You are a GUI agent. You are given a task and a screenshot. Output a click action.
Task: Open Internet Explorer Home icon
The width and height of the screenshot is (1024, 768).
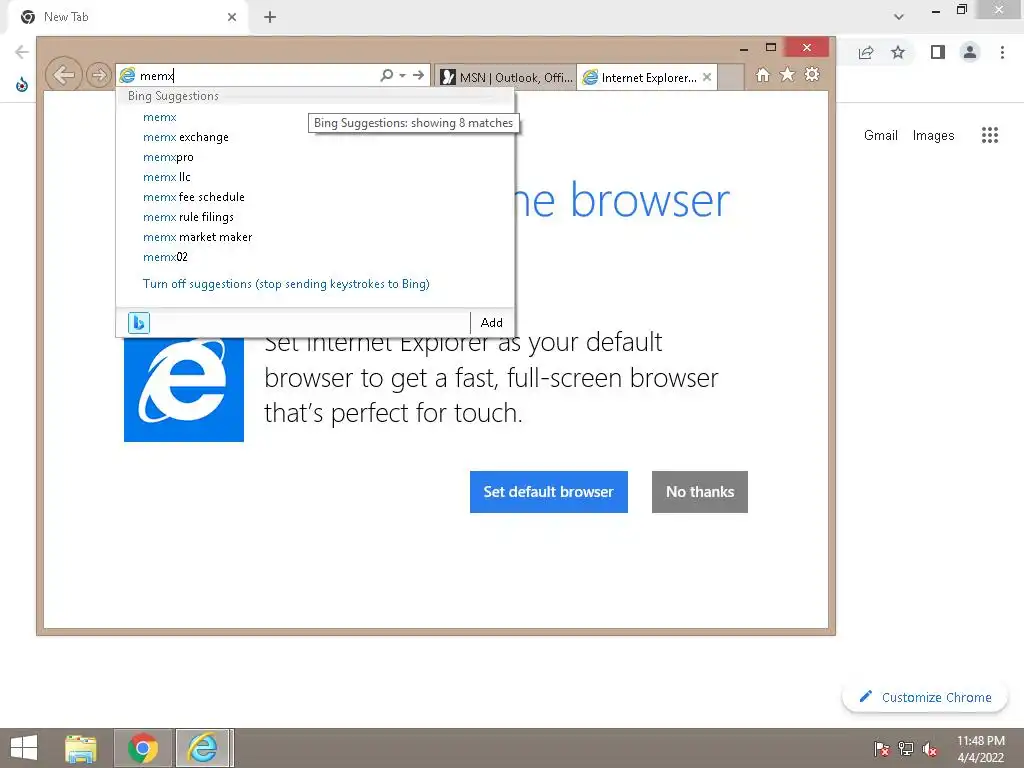[763, 75]
